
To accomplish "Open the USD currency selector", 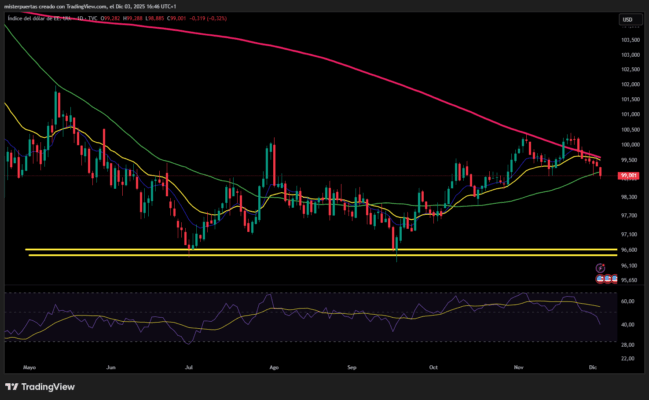I will 630,20.
